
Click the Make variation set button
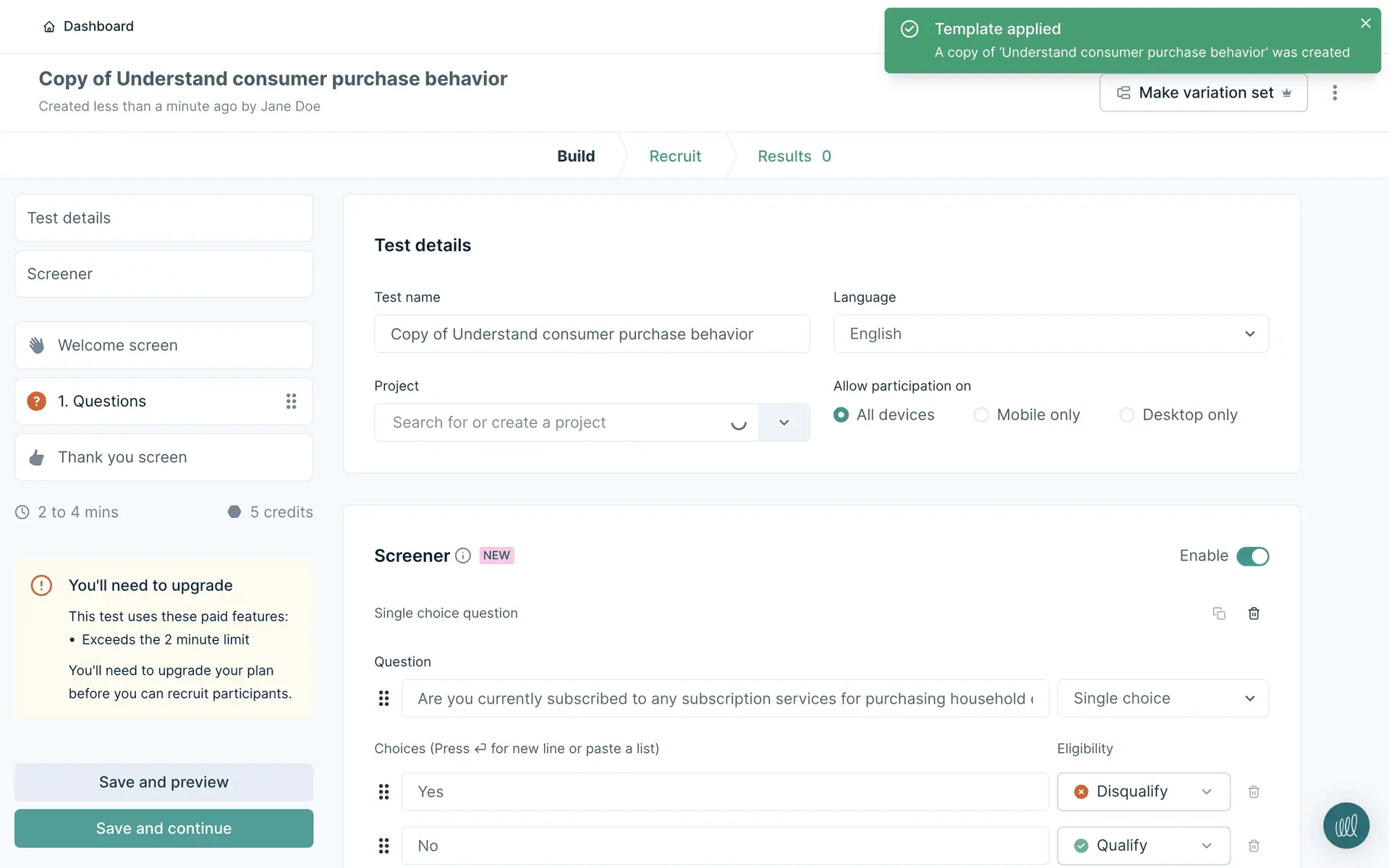click(x=1203, y=93)
